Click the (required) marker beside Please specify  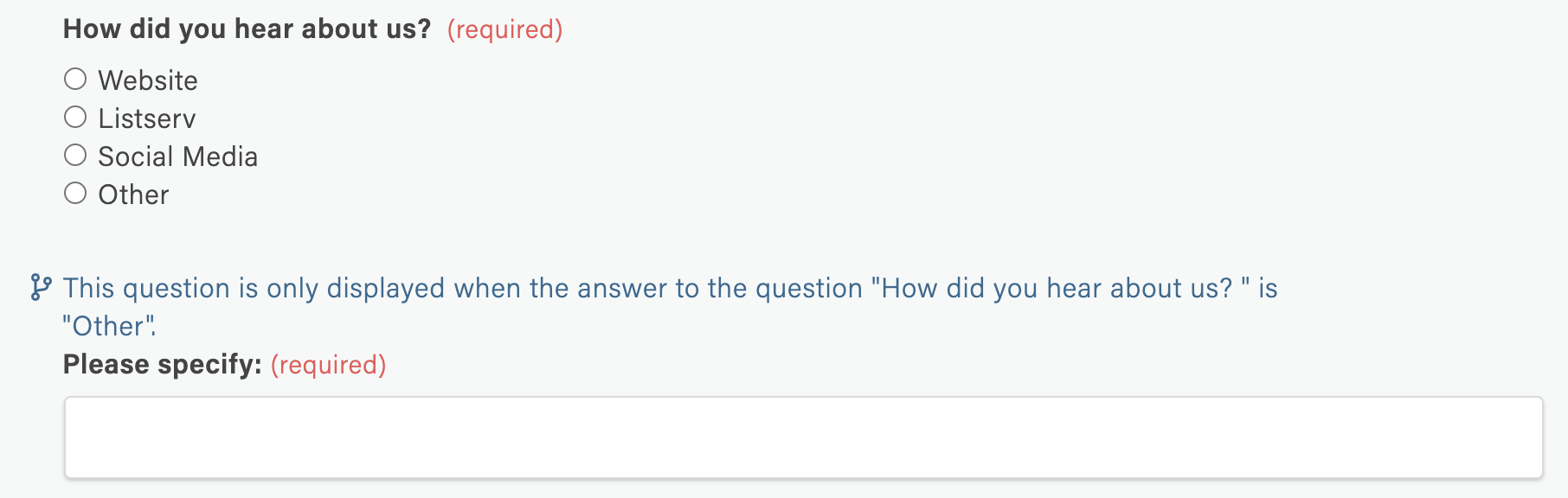coord(328,365)
